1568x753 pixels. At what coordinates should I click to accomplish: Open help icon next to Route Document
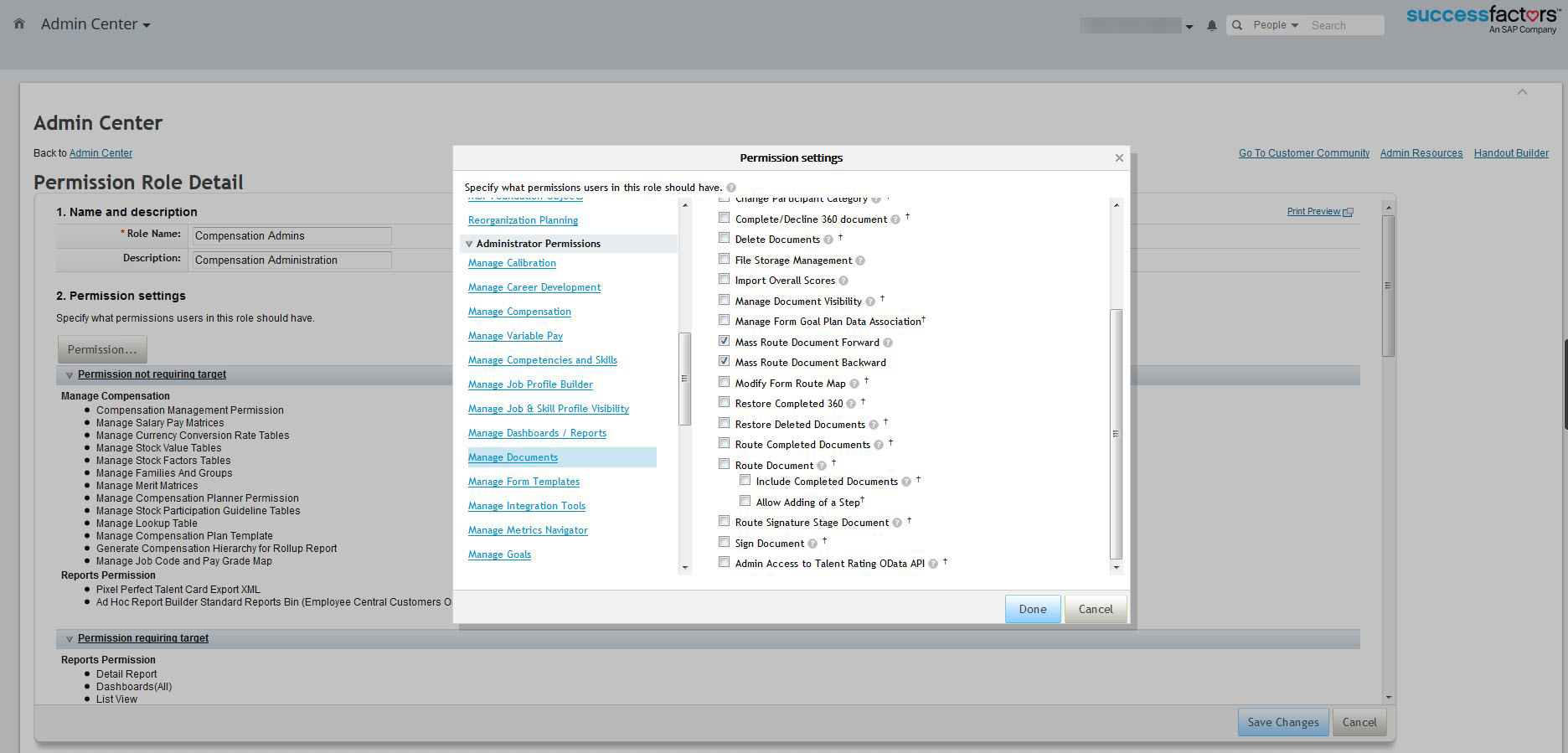pyautogui.click(x=822, y=466)
